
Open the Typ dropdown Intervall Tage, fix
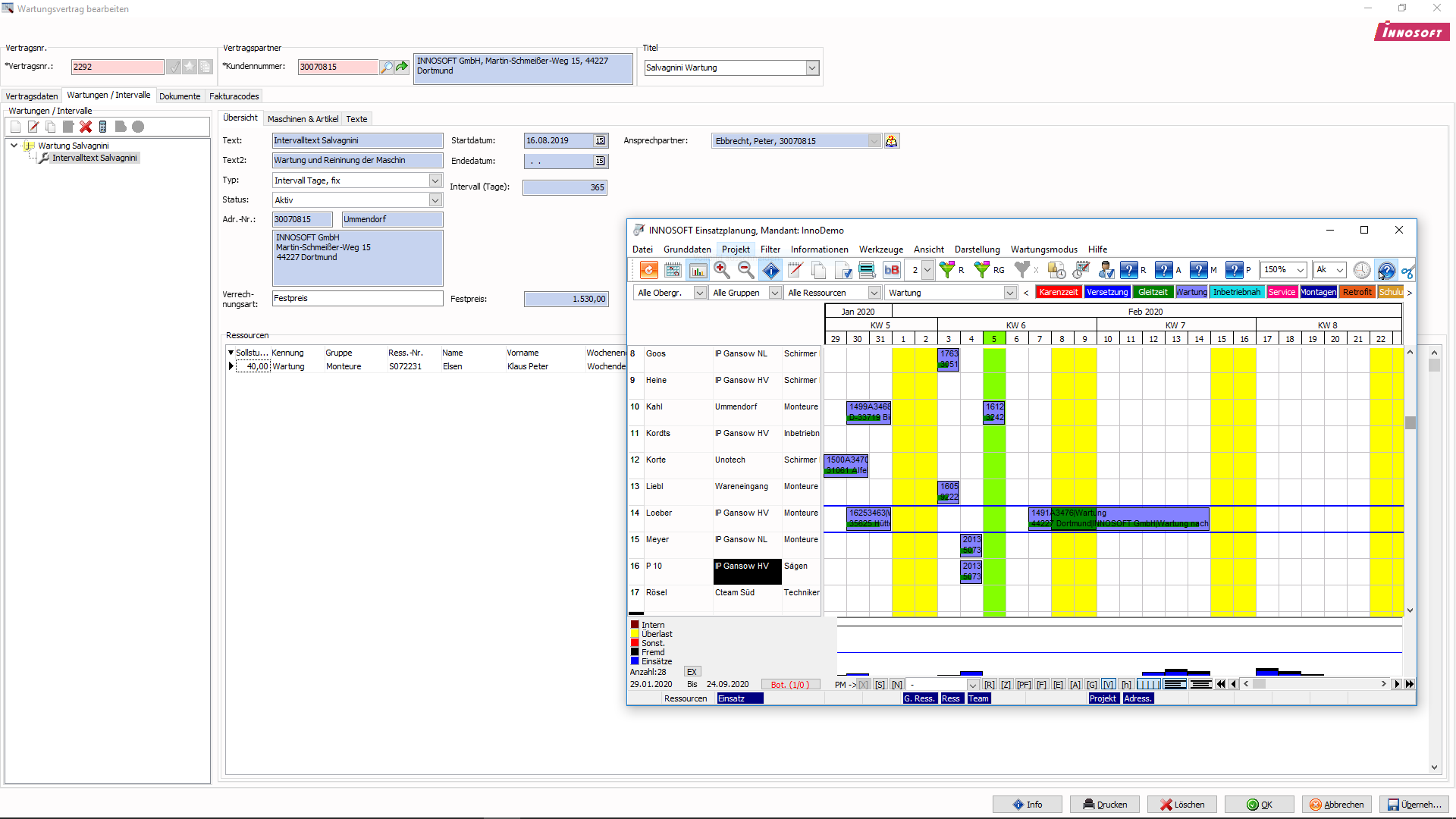point(435,180)
